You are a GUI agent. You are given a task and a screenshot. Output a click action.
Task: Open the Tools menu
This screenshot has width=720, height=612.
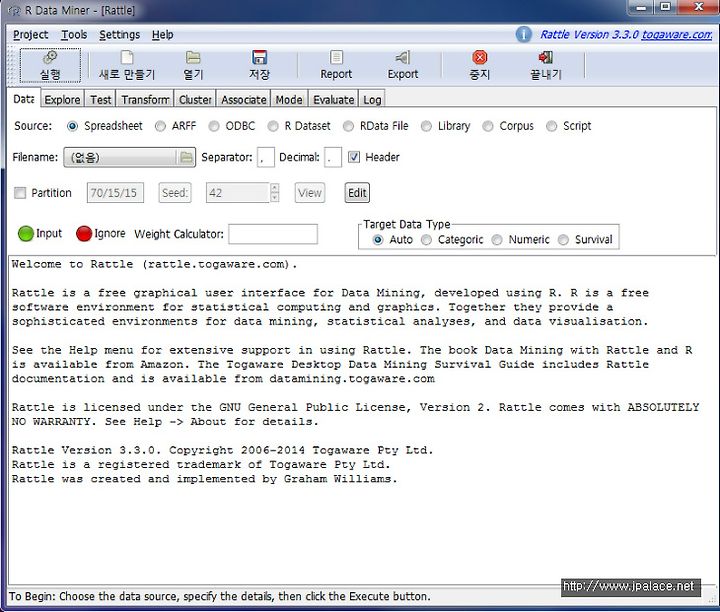click(74, 35)
